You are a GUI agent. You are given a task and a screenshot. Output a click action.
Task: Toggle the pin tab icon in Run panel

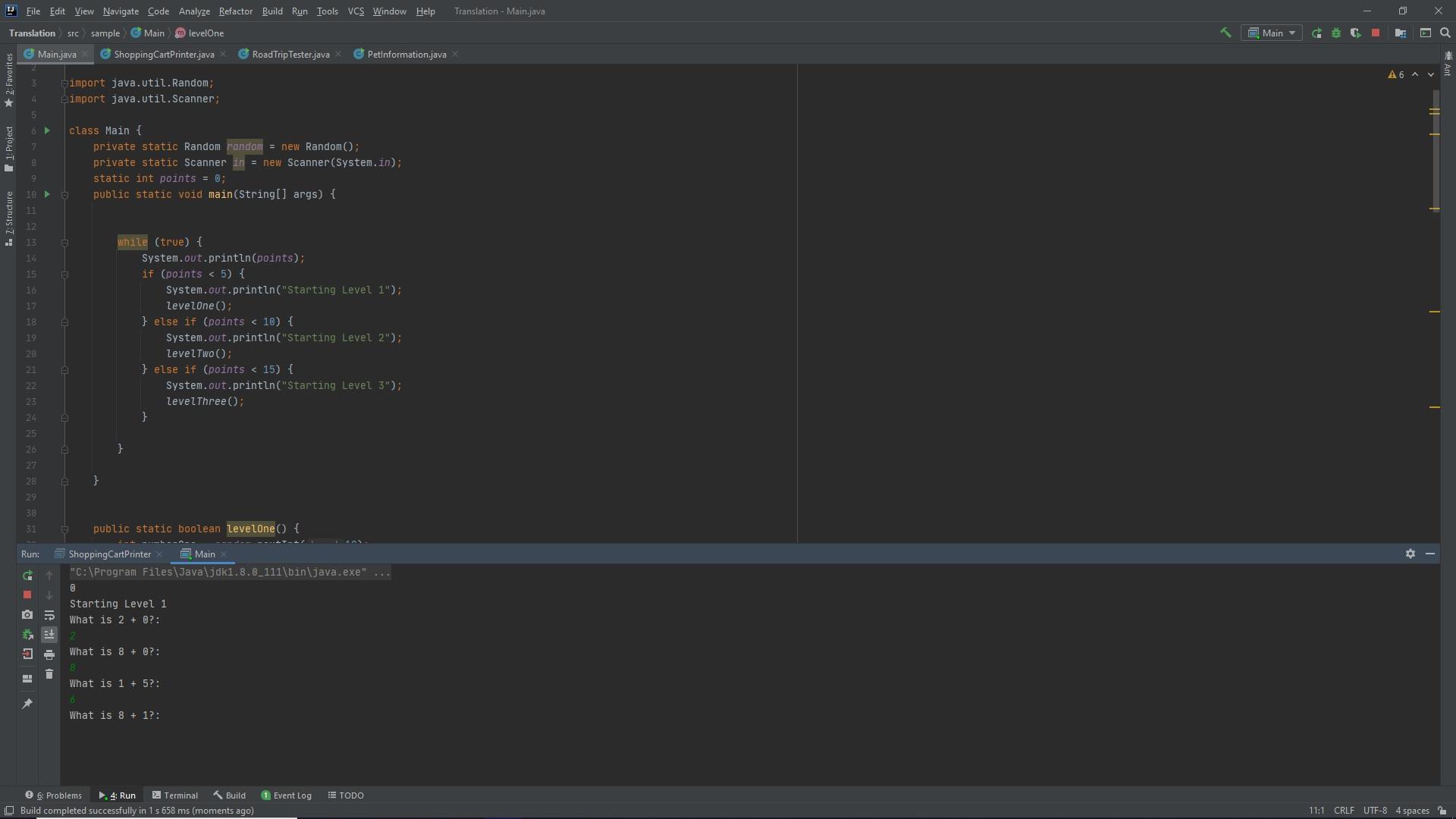(27, 704)
